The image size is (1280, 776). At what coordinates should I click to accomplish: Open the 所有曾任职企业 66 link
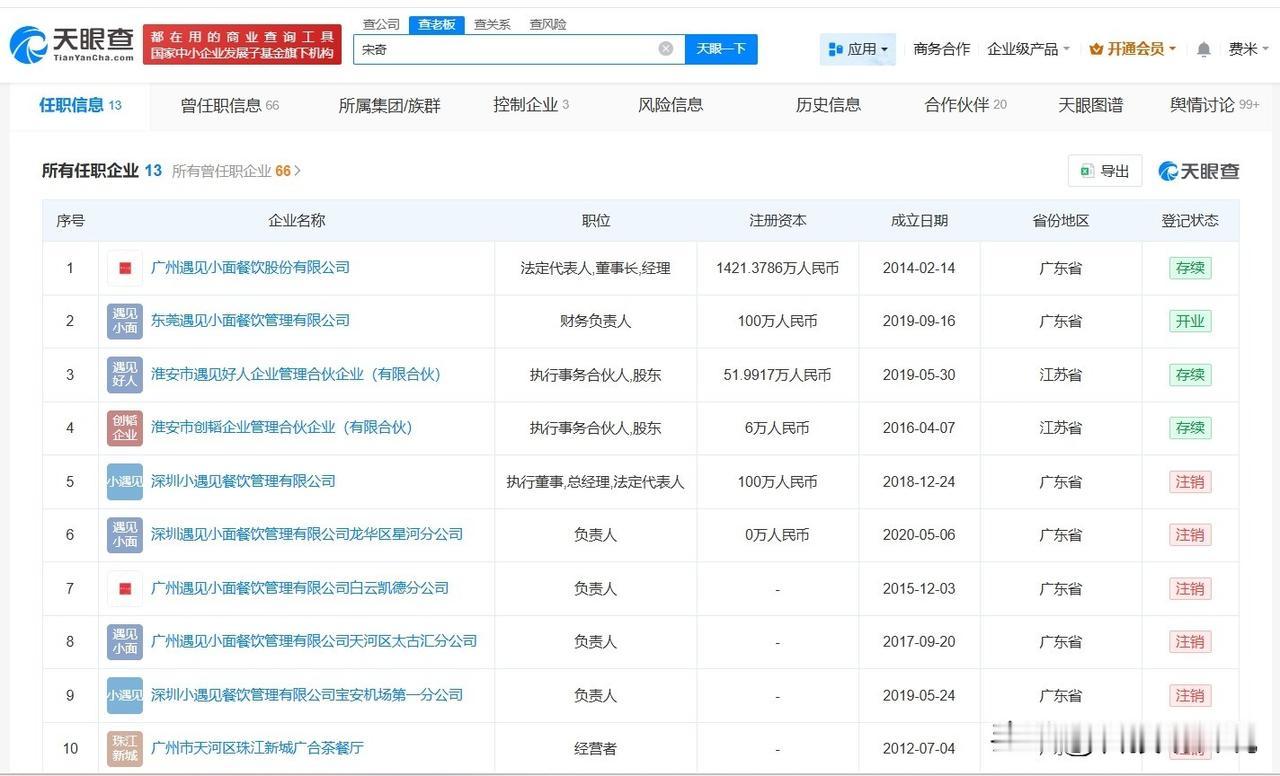(236, 171)
